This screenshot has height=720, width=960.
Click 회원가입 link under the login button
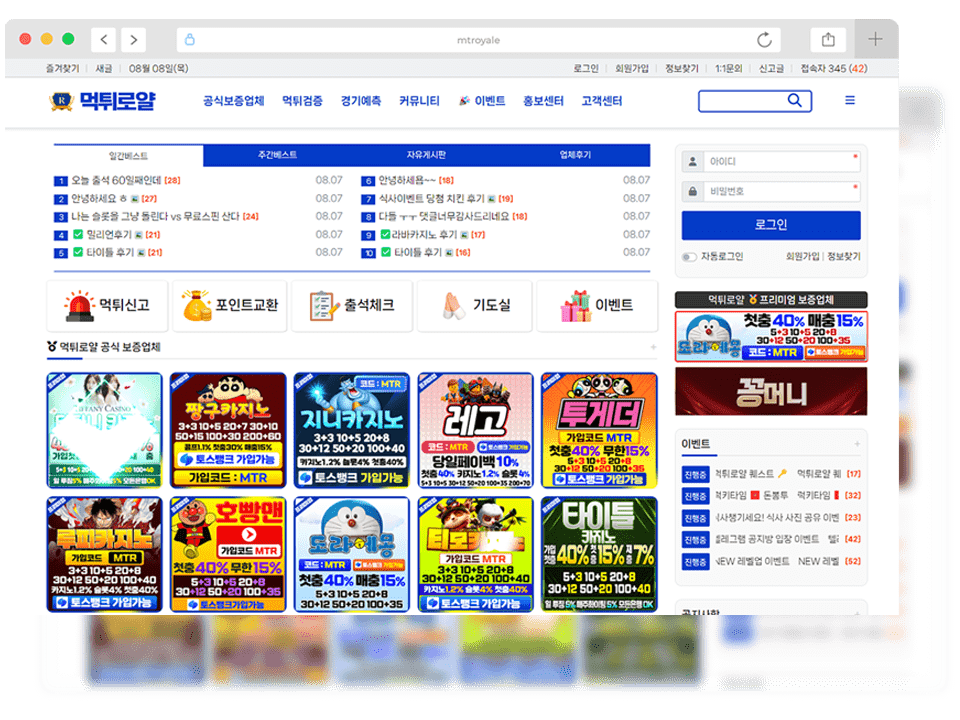pos(802,257)
